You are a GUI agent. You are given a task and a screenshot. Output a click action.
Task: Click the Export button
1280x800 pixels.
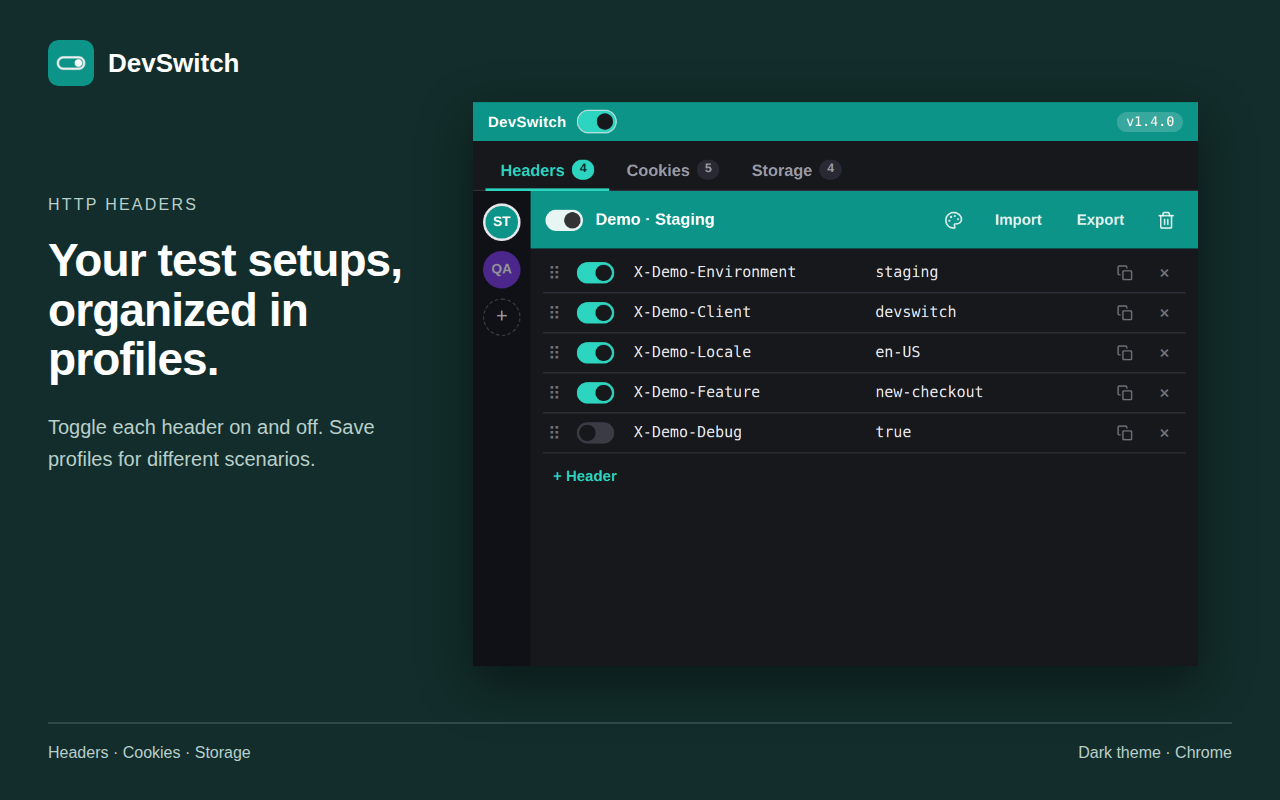[1100, 220]
